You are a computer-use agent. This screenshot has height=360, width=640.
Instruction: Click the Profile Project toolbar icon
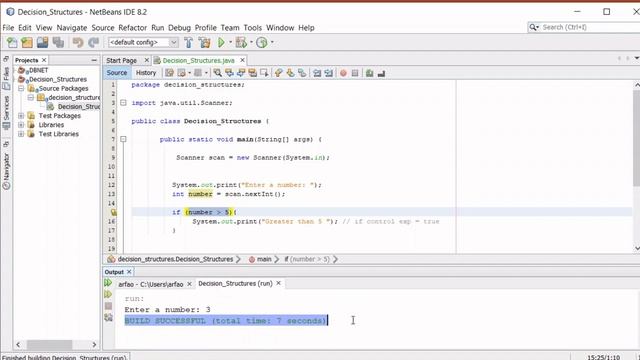click(x=262, y=42)
